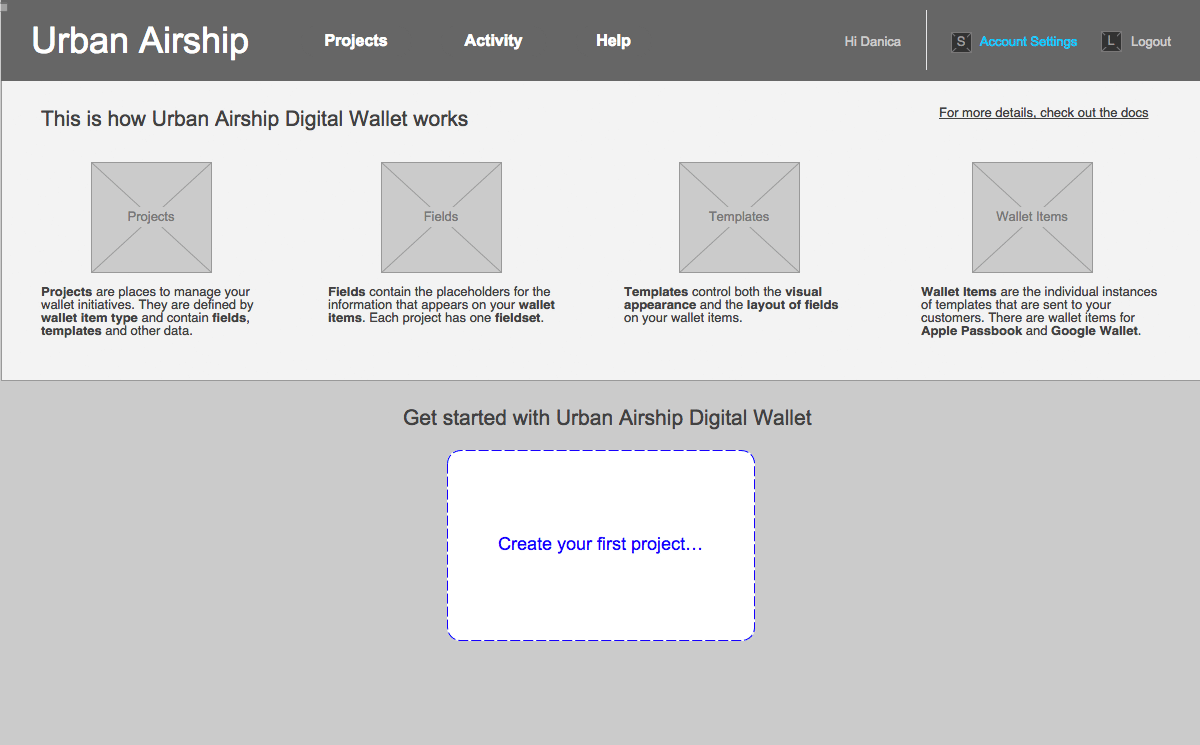This screenshot has width=1200, height=745.
Task: Open the Account Settings link
Action: pyautogui.click(x=1028, y=42)
